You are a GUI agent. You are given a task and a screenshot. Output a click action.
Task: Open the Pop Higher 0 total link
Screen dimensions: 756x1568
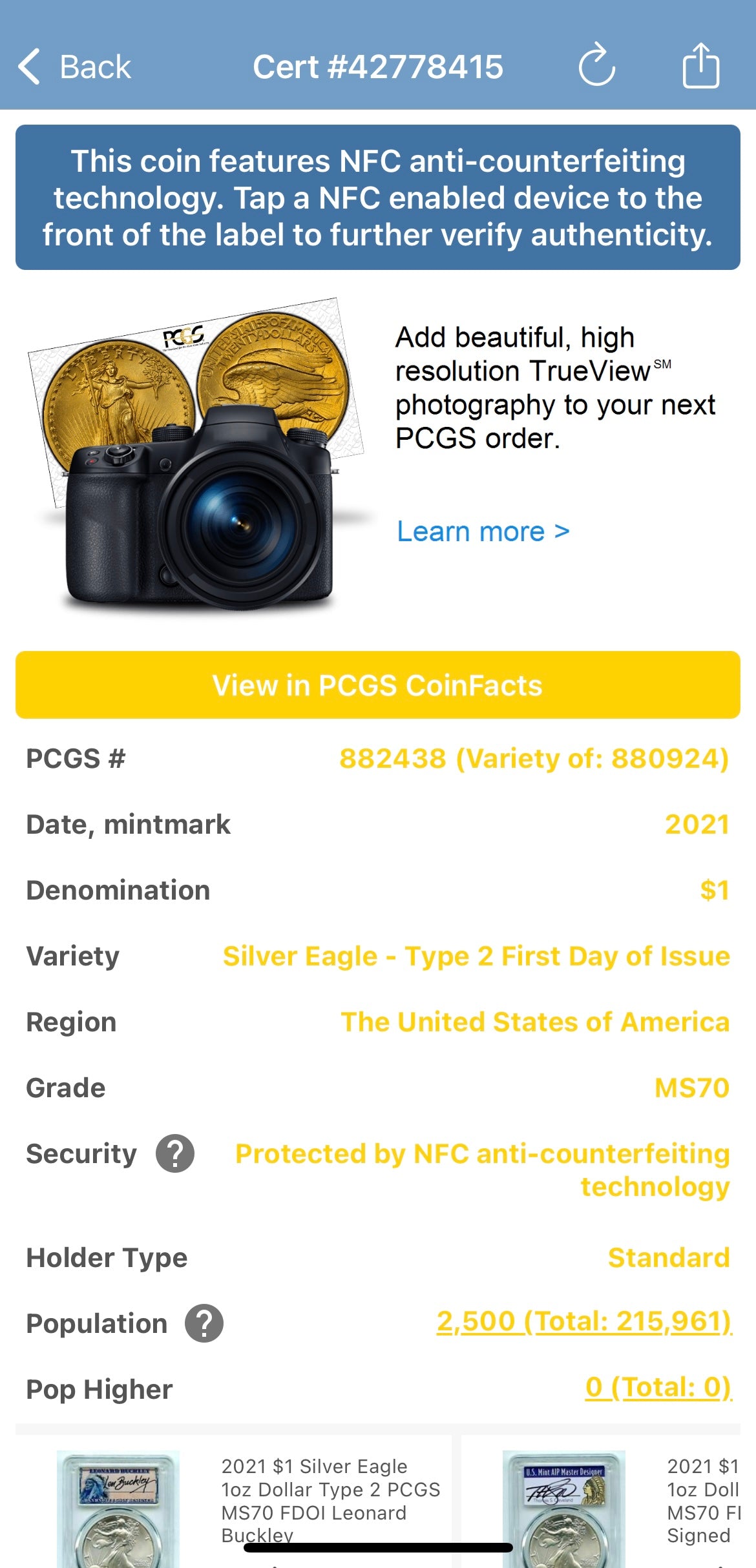[658, 1388]
